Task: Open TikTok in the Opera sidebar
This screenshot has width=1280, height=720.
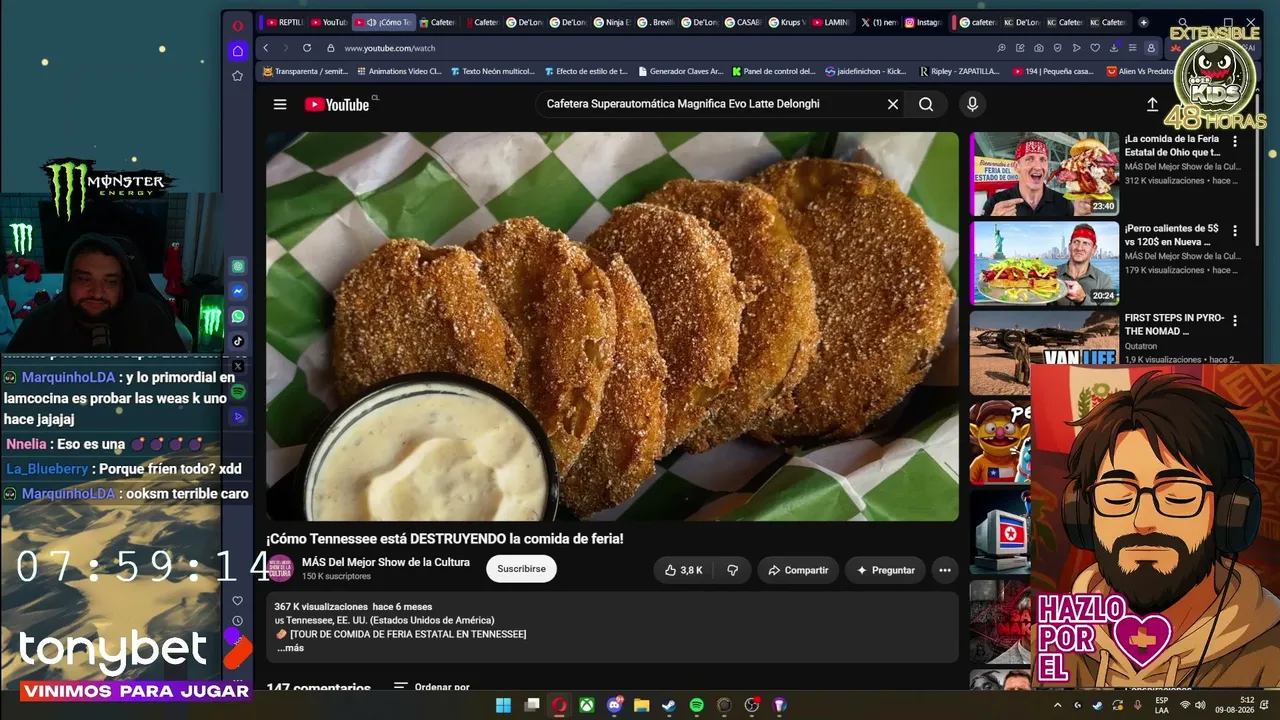Action: pos(238,341)
